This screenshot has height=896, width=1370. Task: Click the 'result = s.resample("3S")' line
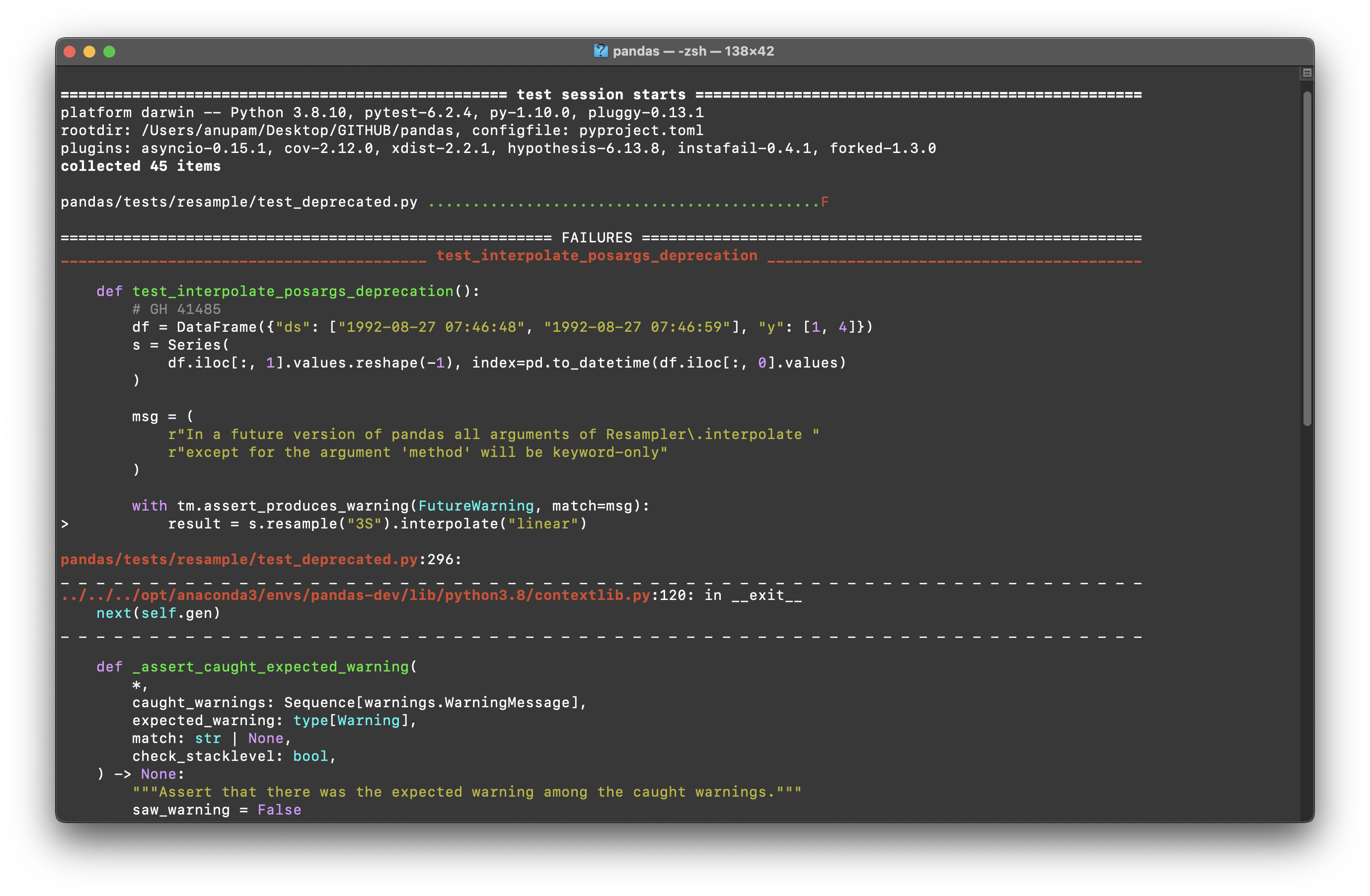378,523
